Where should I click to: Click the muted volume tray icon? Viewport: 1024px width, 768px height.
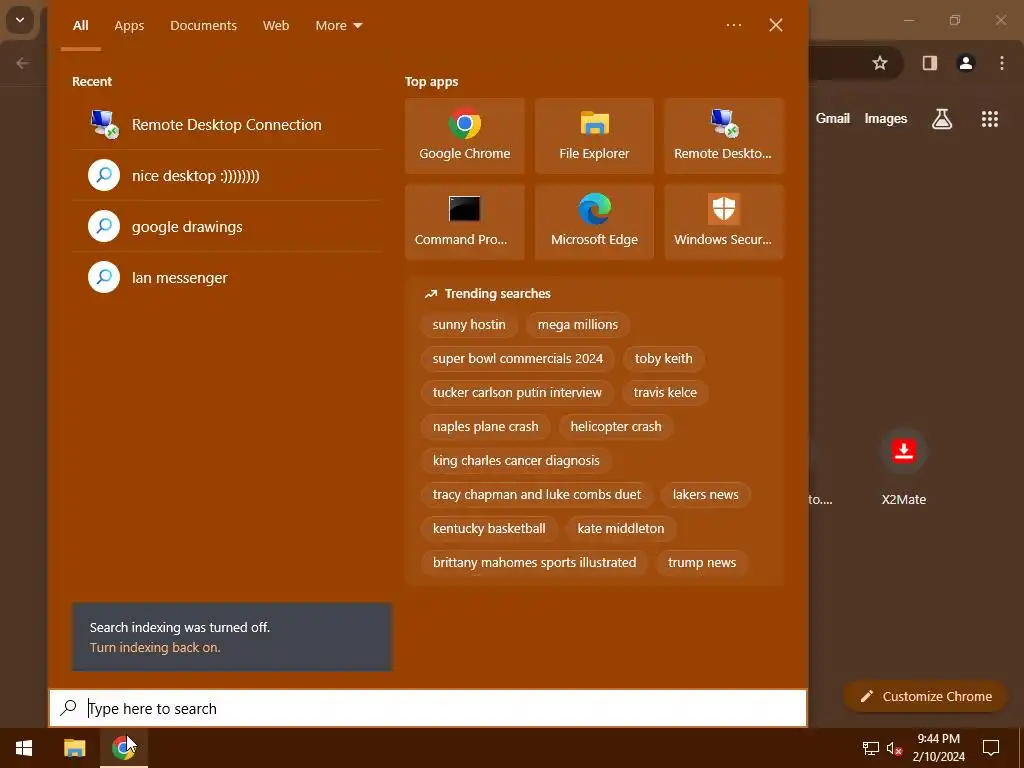[893, 748]
